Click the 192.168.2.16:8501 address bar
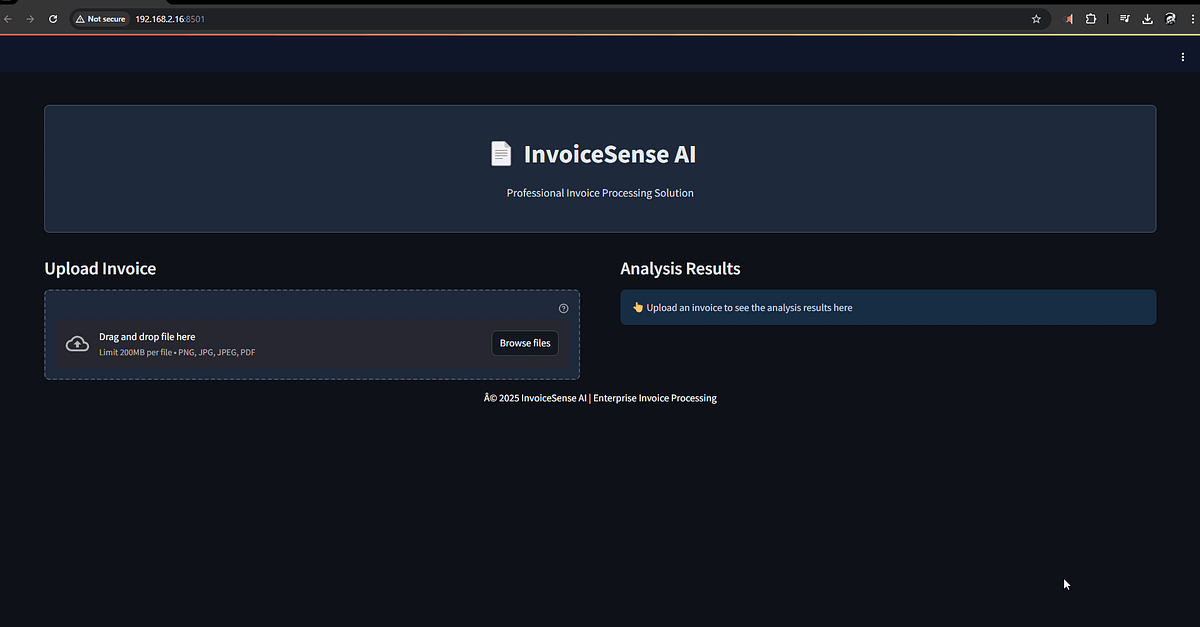Viewport: 1200px width, 627px height. point(170,18)
